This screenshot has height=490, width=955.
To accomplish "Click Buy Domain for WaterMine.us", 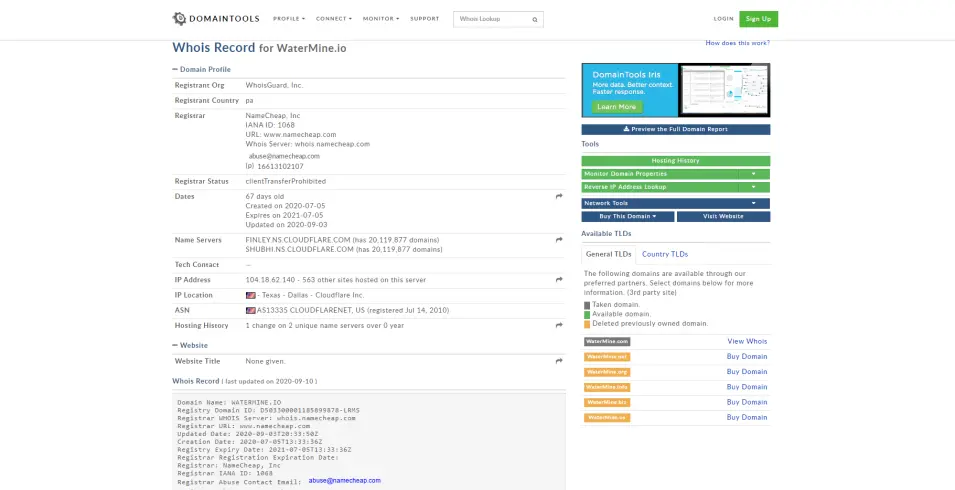I will pyautogui.click(x=747, y=418).
